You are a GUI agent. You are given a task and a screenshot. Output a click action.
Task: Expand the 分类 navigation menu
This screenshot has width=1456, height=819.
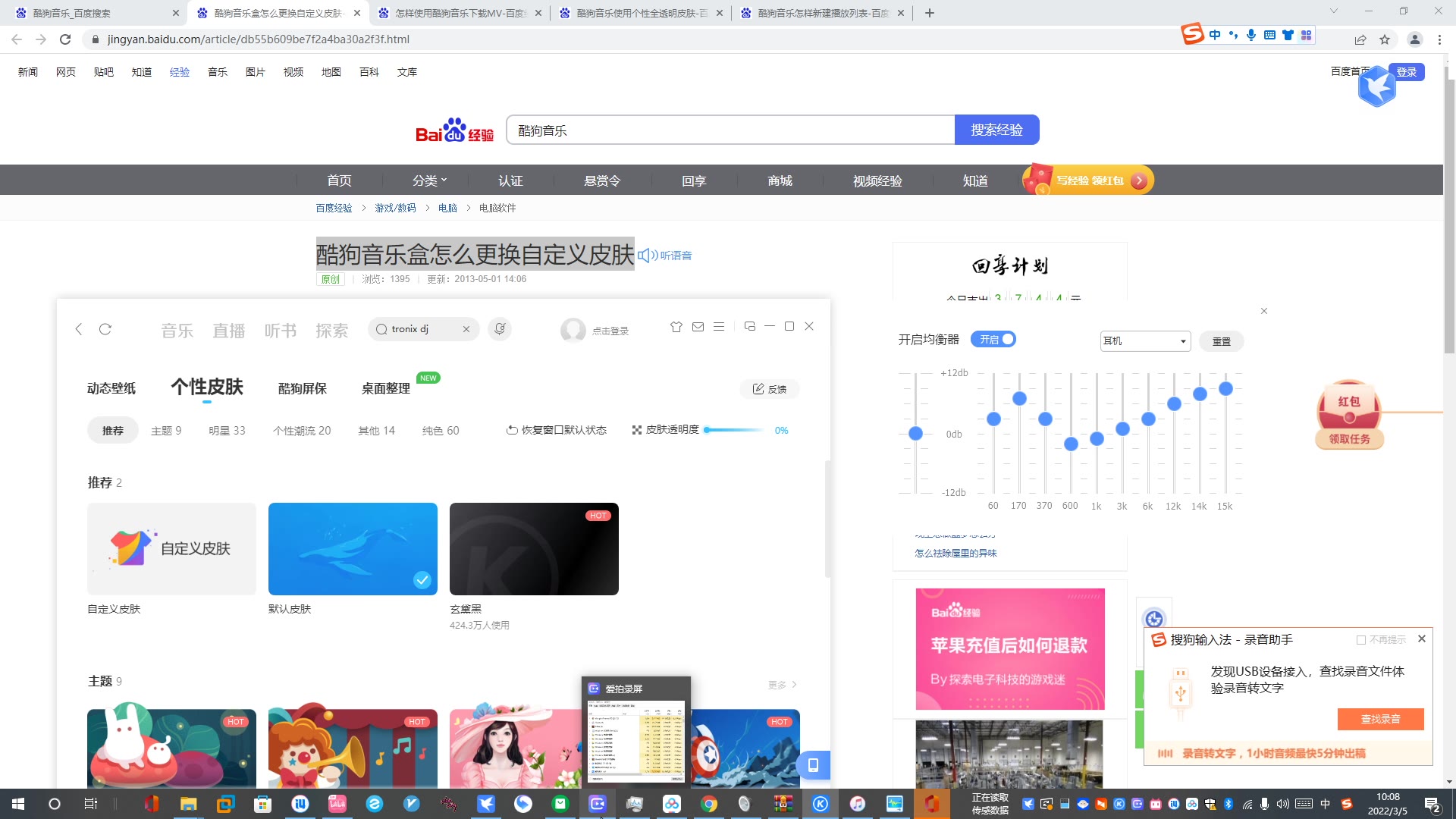[x=429, y=180]
